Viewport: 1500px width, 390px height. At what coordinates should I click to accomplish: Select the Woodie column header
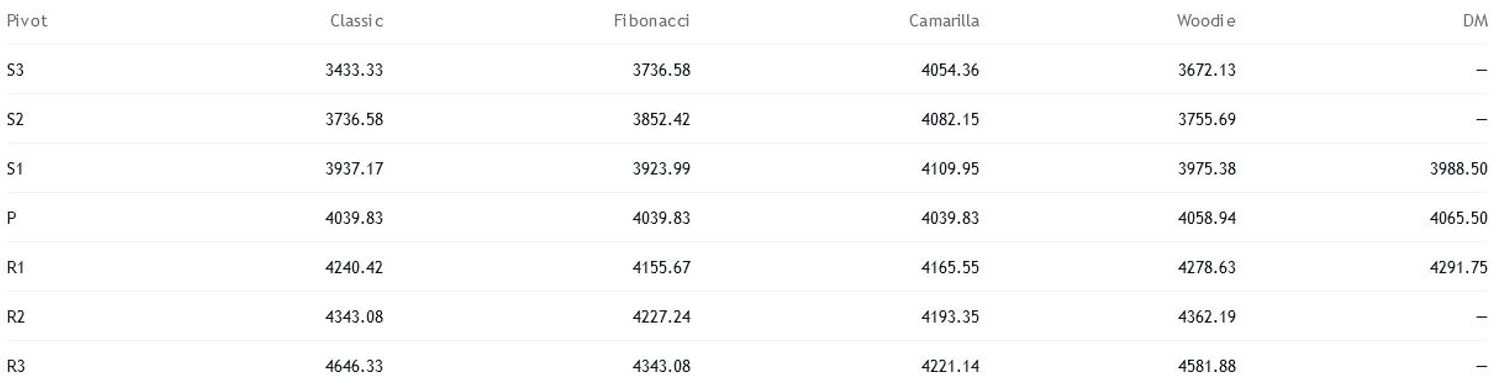pyautogui.click(x=1212, y=21)
